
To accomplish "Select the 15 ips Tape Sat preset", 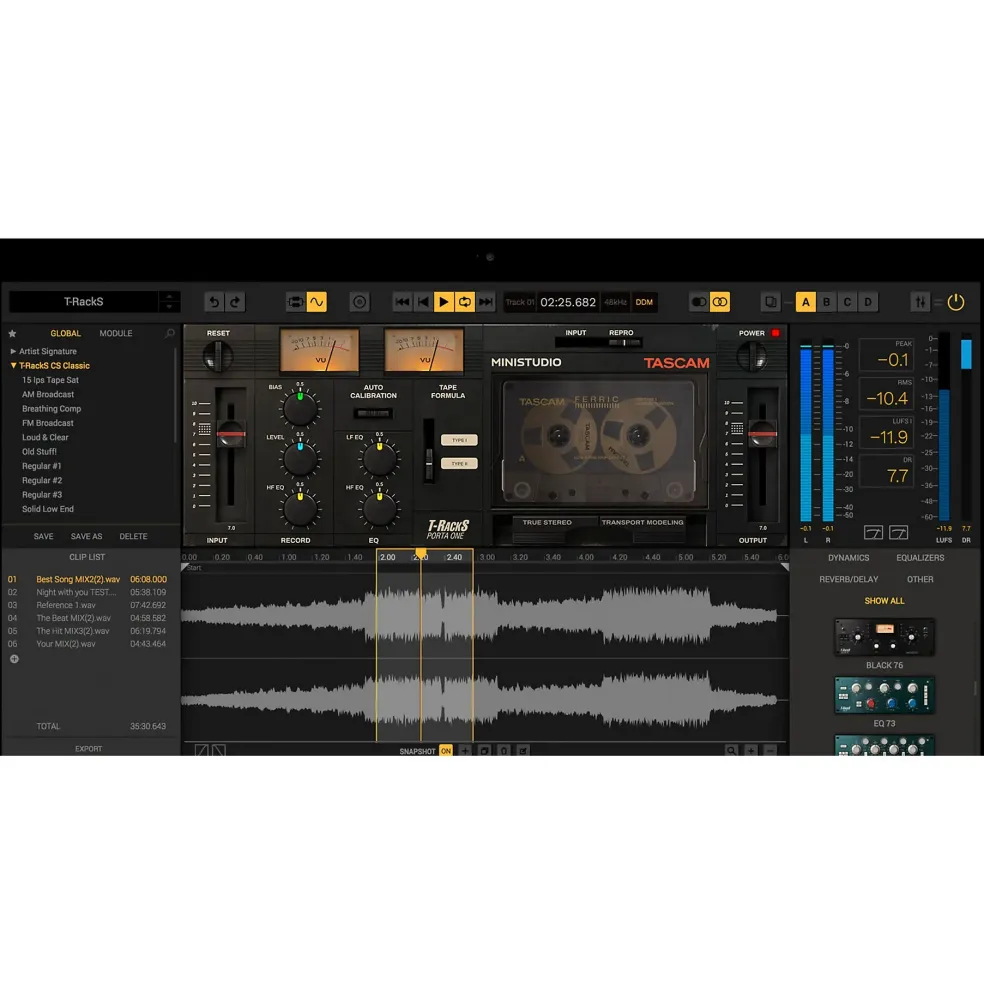I will click(50, 380).
